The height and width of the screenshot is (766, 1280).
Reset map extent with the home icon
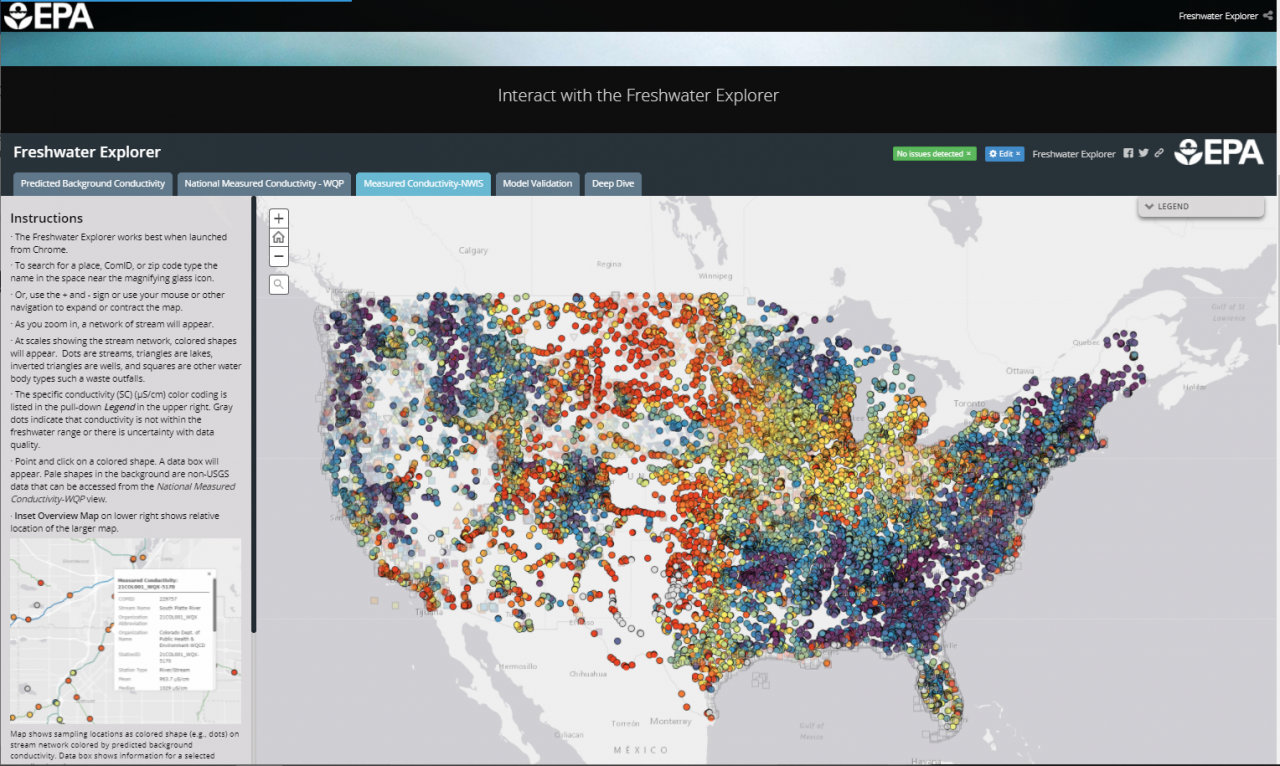coord(278,238)
